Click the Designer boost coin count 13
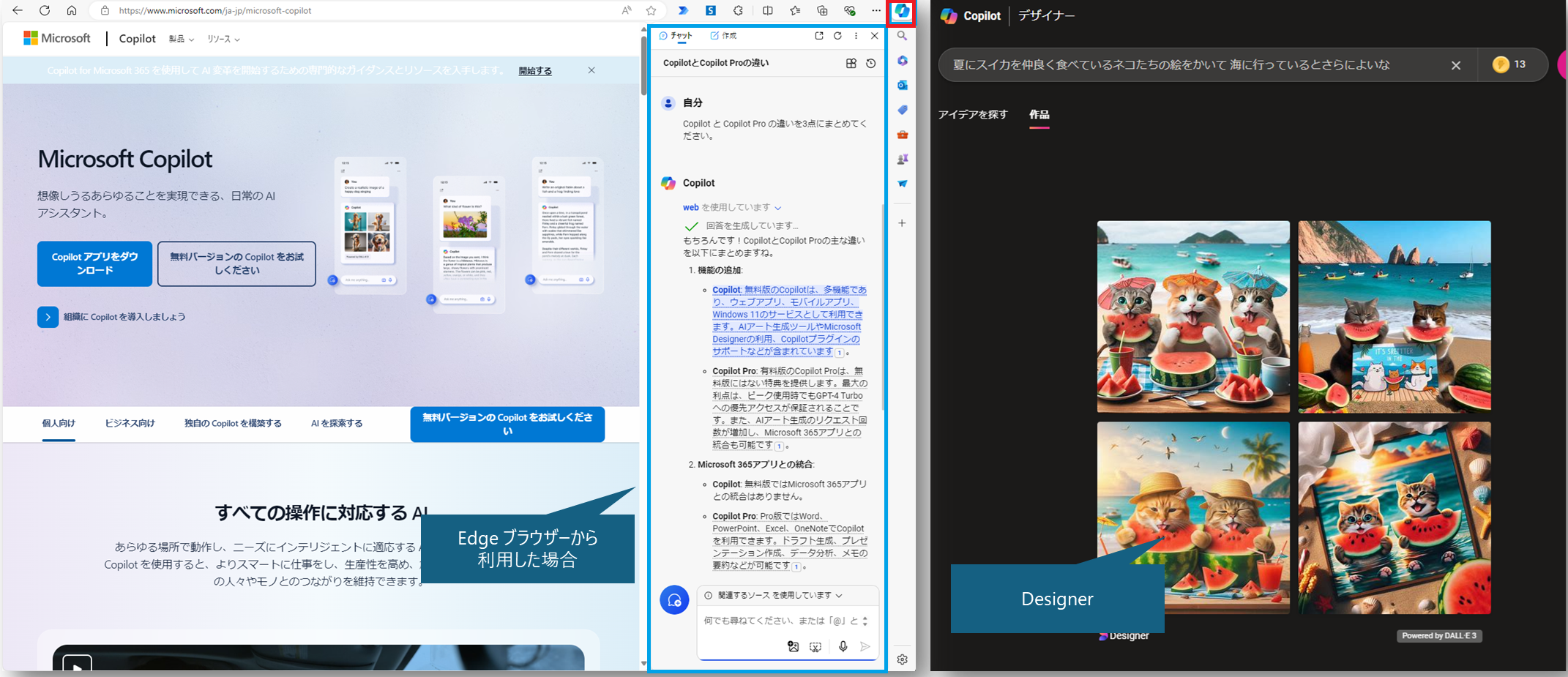 (1511, 64)
